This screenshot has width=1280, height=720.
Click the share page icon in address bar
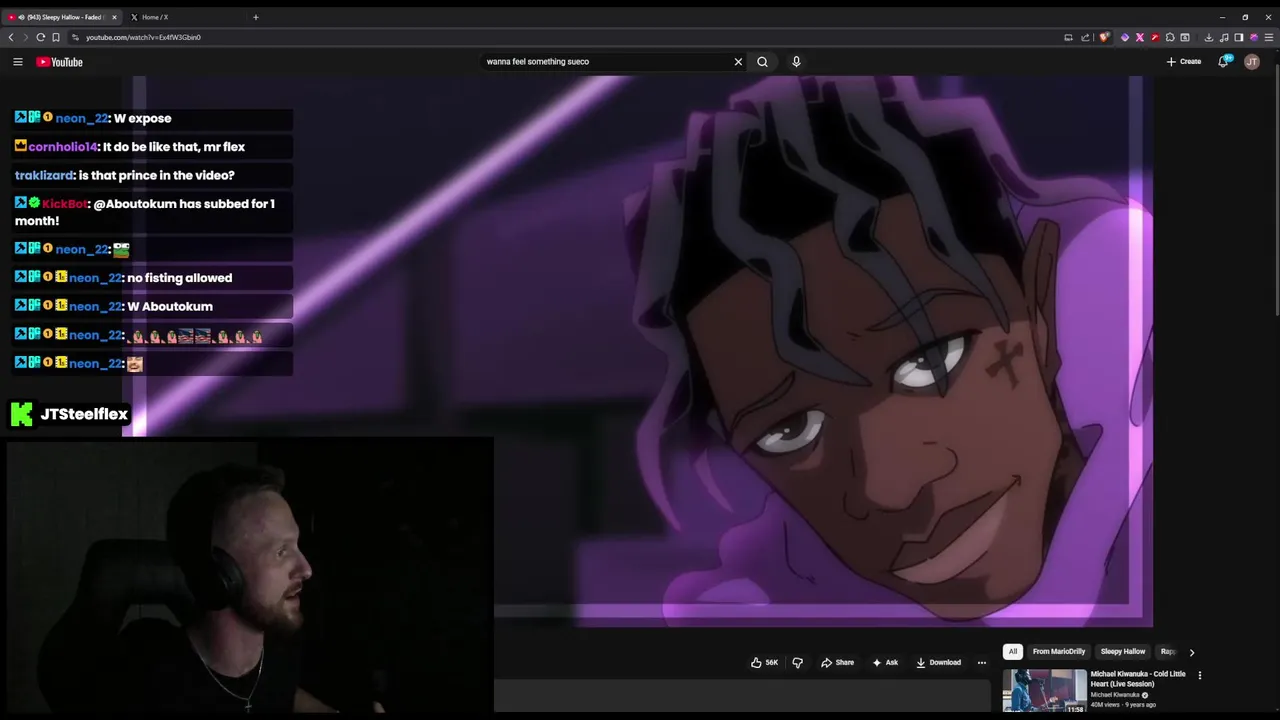point(1085,37)
